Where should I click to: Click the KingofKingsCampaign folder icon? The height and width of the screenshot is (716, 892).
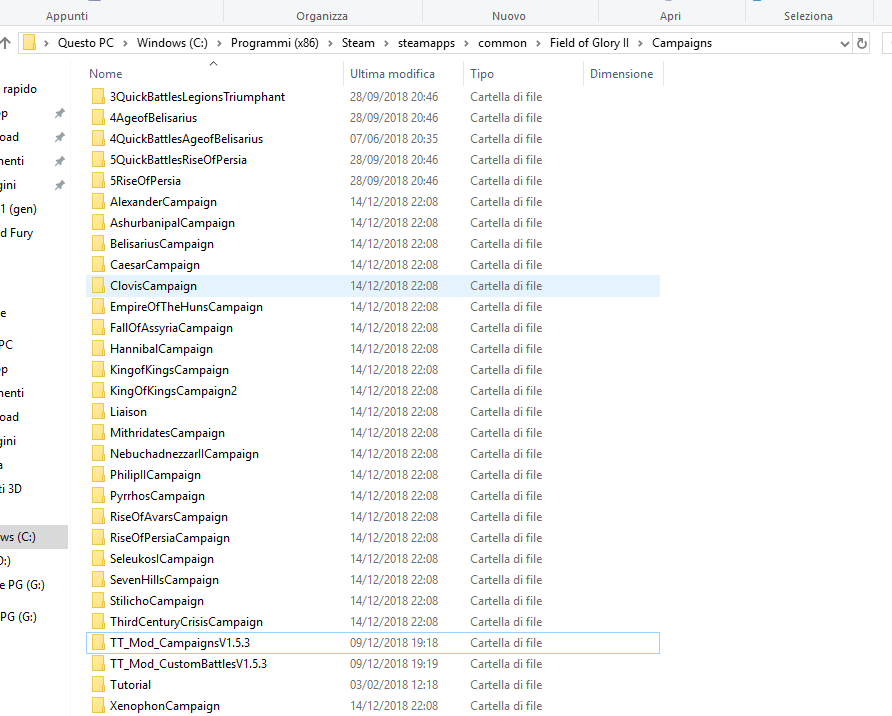(98, 370)
